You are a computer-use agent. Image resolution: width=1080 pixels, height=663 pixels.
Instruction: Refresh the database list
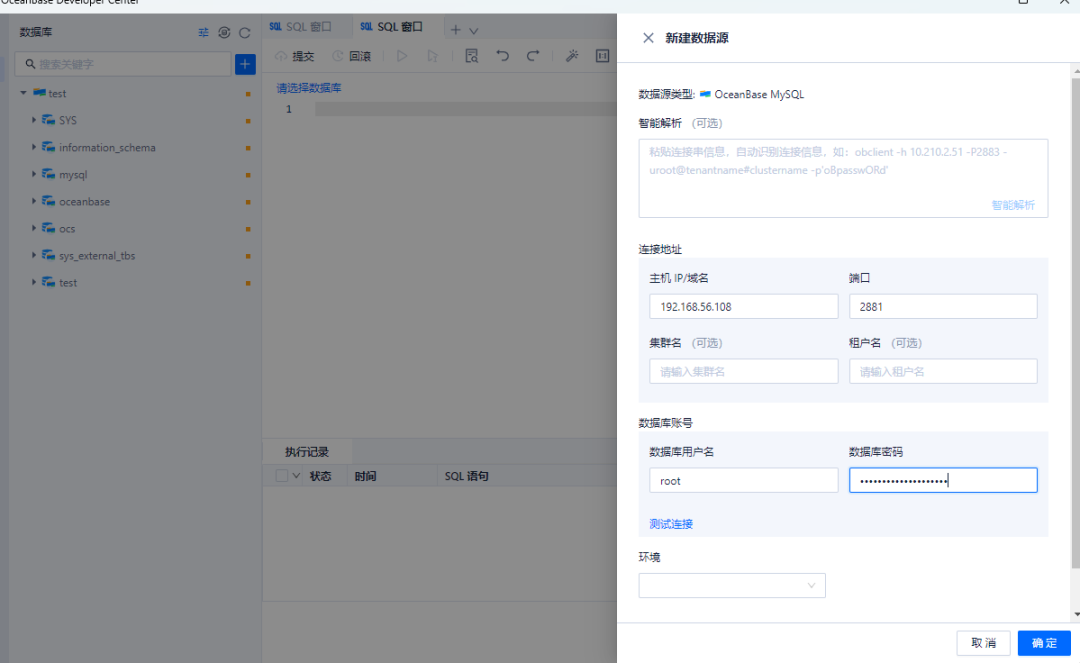pyautogui.click(x=245, y=32)
